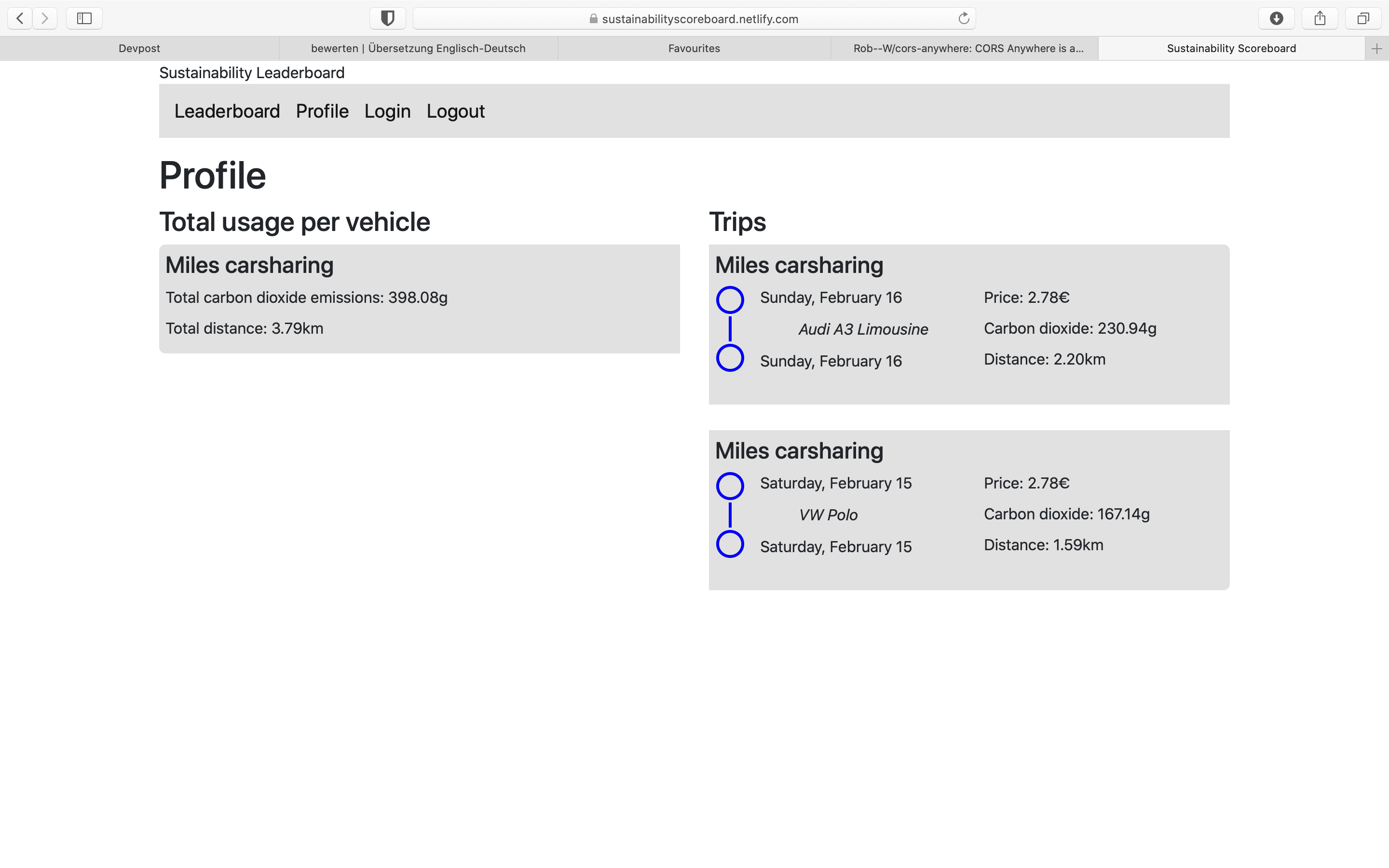Image resolution: width=1389 pixels, height=868 pixels.
Task: Click the browser back arrow
Action: (20, 18)
